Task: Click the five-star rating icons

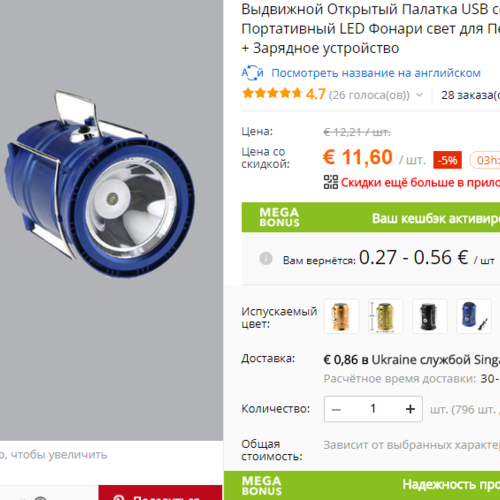Action: click(x=272, y=93)
